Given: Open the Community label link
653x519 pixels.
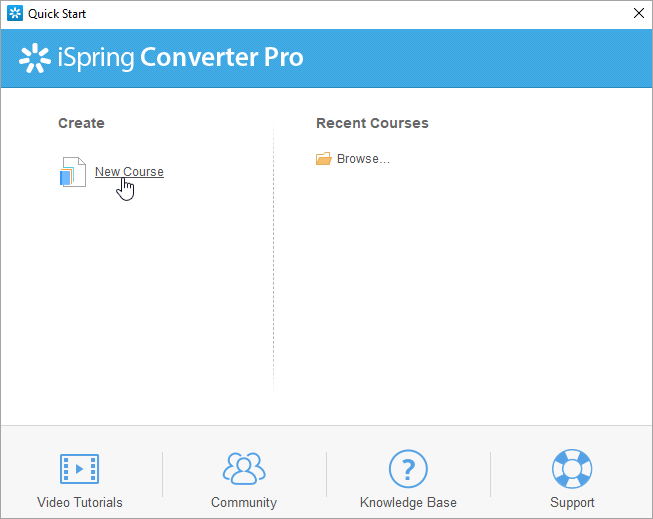Looking at the screenshot, I should click(x=244, y=502).
